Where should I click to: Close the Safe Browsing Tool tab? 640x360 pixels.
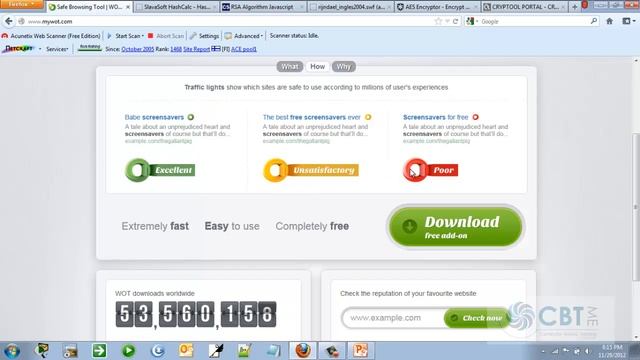[x=128, y=7]
